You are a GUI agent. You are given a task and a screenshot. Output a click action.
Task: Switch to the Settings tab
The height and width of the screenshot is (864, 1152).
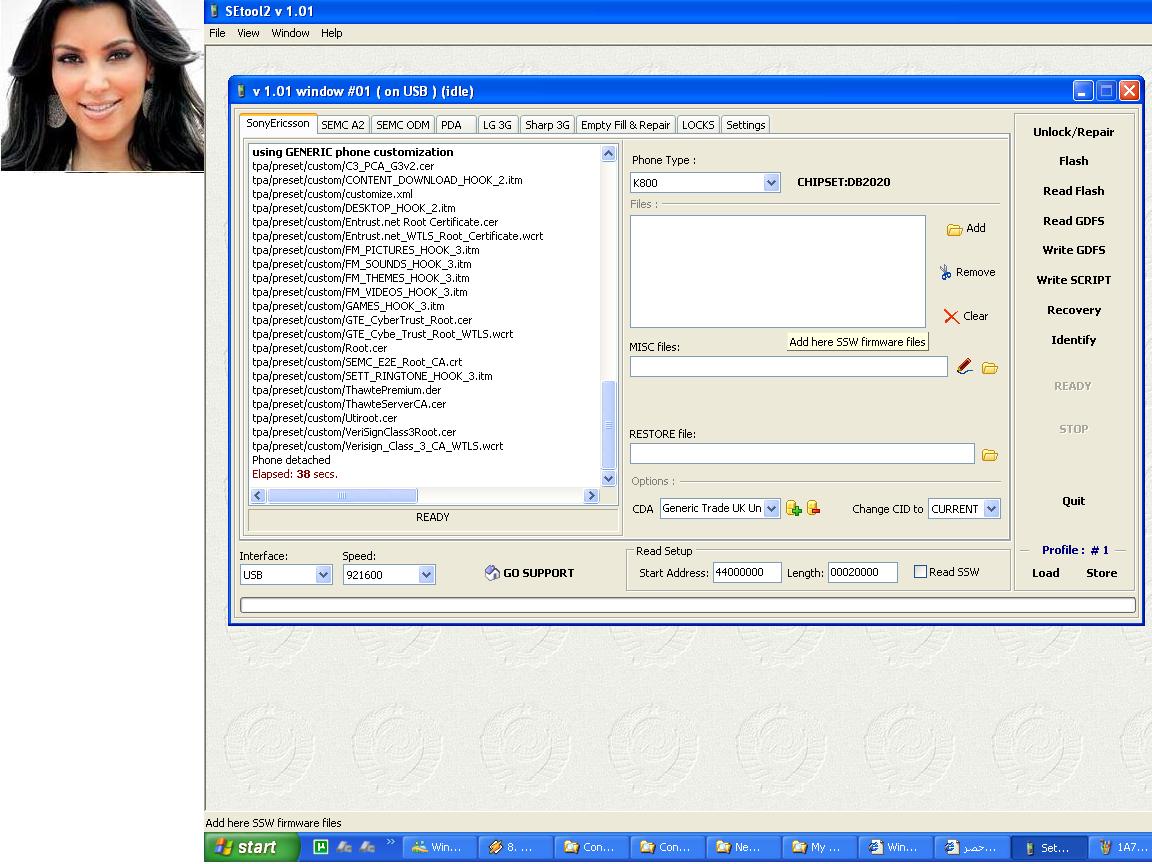click(x=746, y=125)
